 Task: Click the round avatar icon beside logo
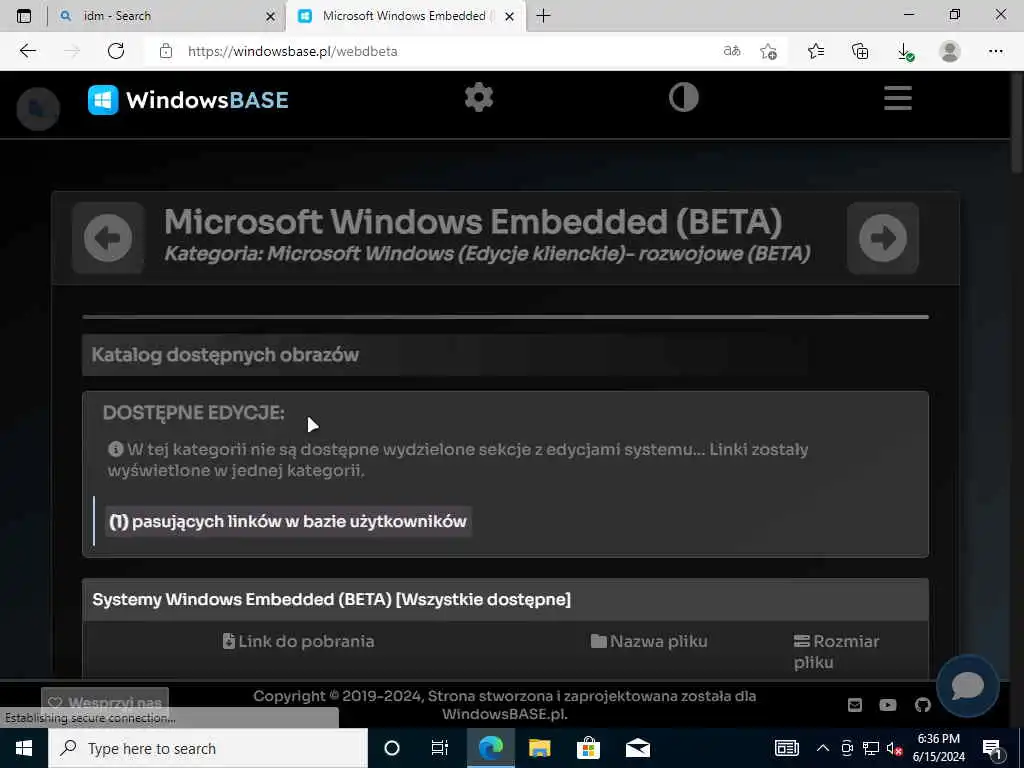point(38,109)
